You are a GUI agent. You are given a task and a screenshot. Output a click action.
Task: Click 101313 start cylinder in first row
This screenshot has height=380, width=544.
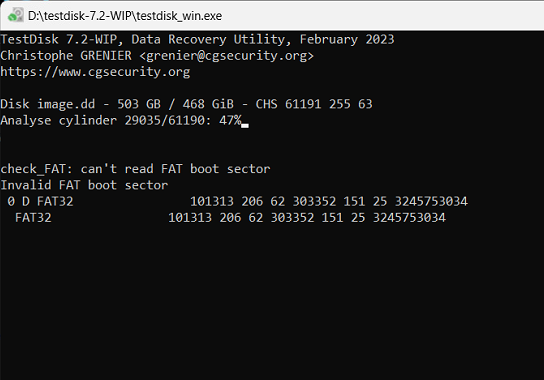tap(212, 202)
